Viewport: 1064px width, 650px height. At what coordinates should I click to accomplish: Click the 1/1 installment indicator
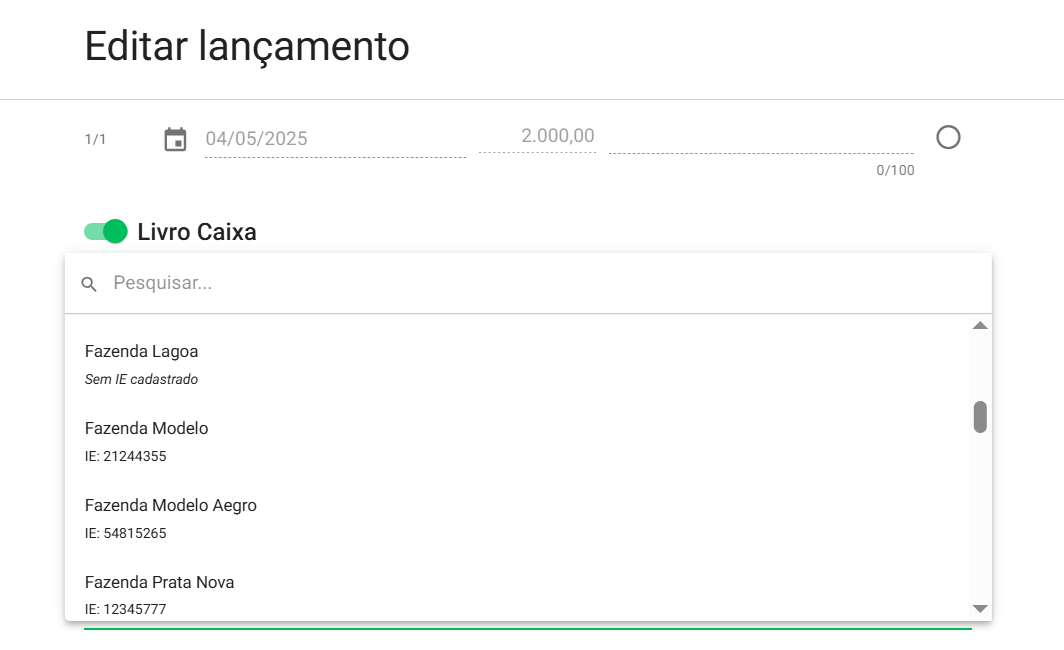coord(95,139)
